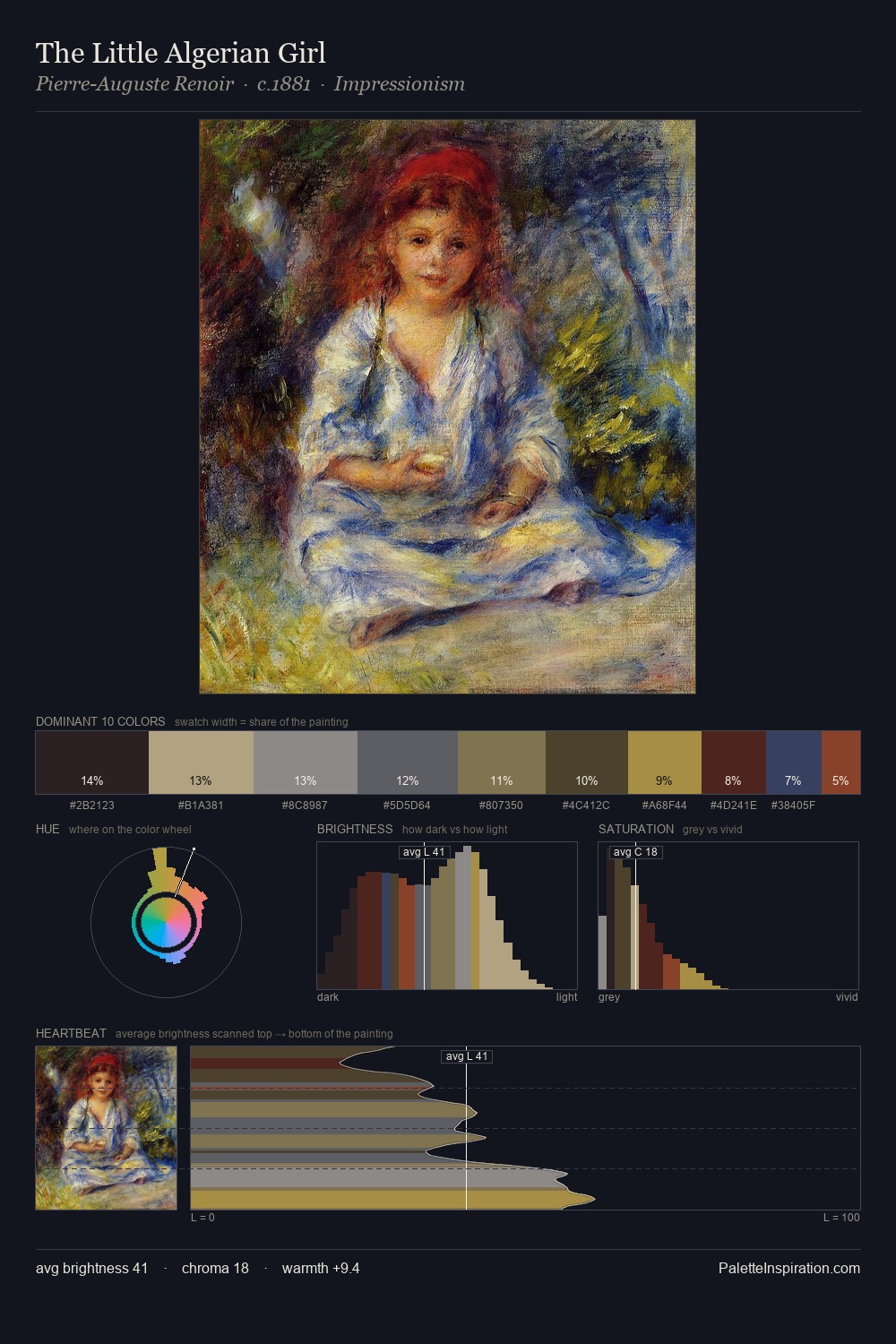
Task: Open the small painting thumbnail beside Heartbeat chart
Action: [107, 1128]
